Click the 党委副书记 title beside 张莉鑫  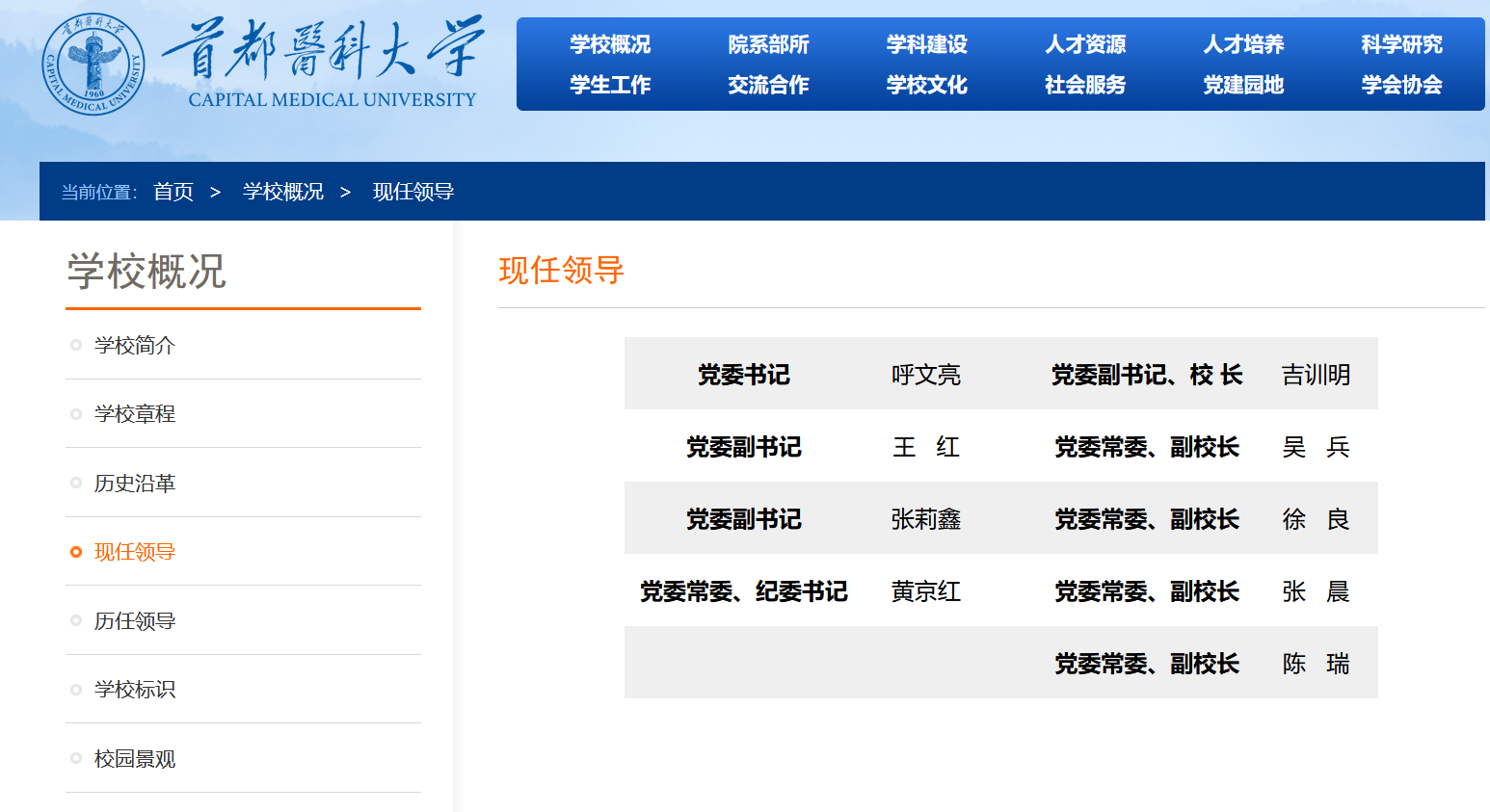tap(744, 519)
